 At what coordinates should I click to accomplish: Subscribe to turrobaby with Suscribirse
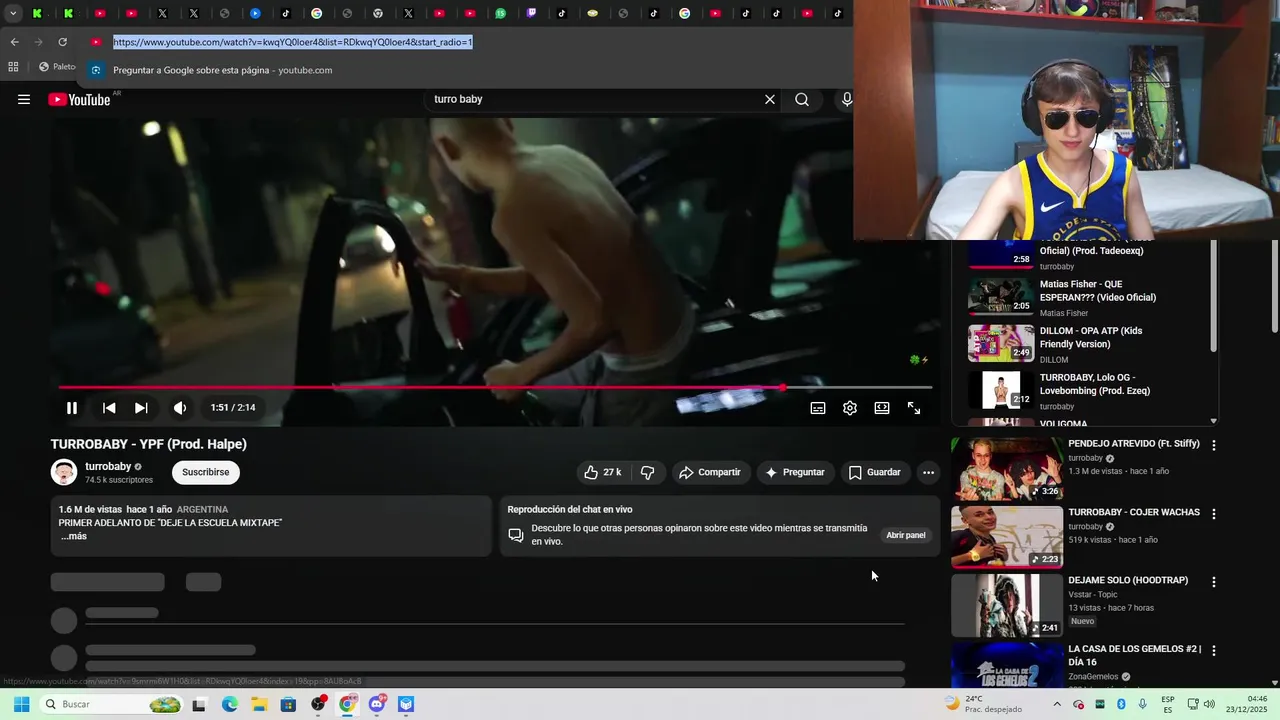pyautogui.click(x=206, y=472)
